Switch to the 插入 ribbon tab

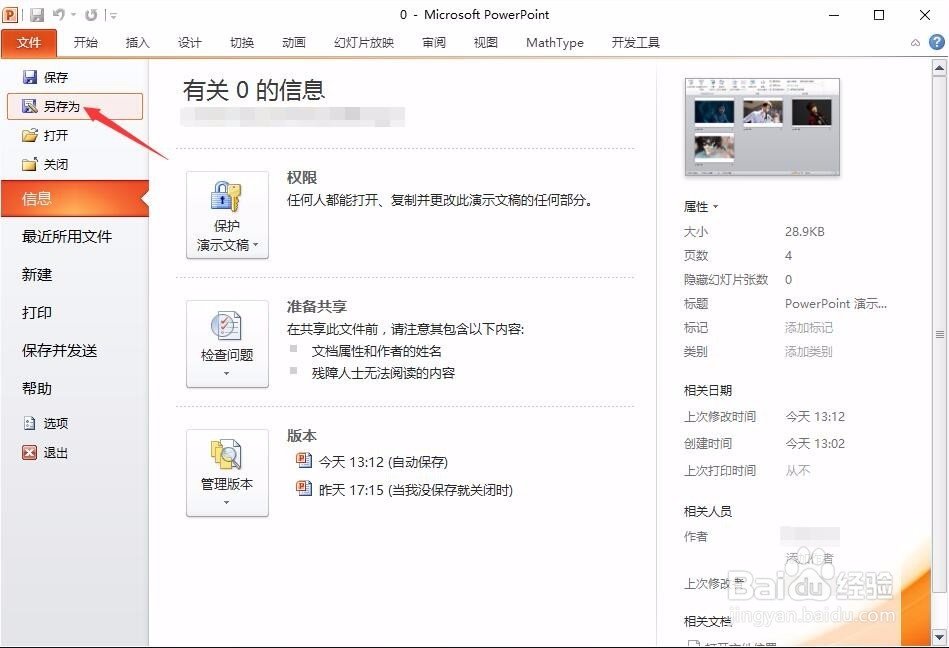pyautogui.click(x=137, y=42)
